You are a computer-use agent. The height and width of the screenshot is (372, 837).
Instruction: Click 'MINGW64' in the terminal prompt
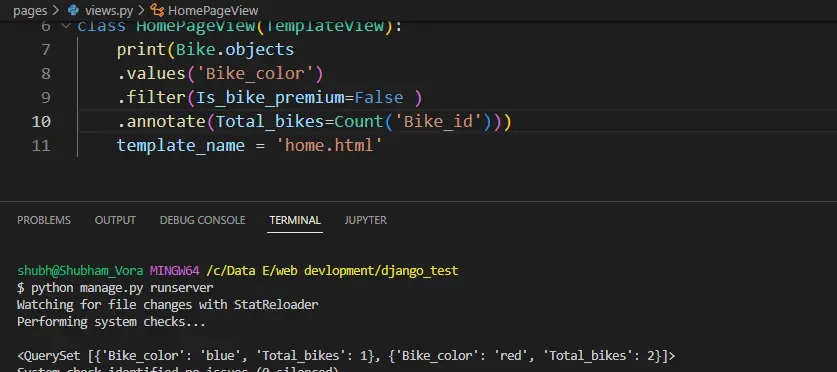[175, 271]
